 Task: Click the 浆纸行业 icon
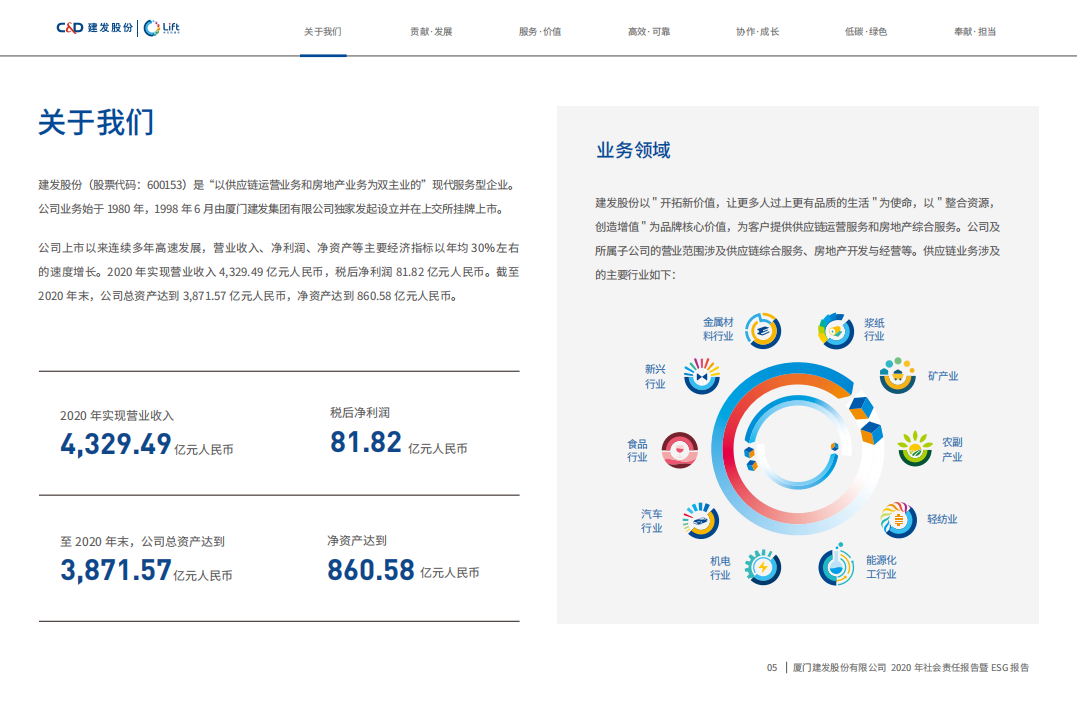coord(836,332)
